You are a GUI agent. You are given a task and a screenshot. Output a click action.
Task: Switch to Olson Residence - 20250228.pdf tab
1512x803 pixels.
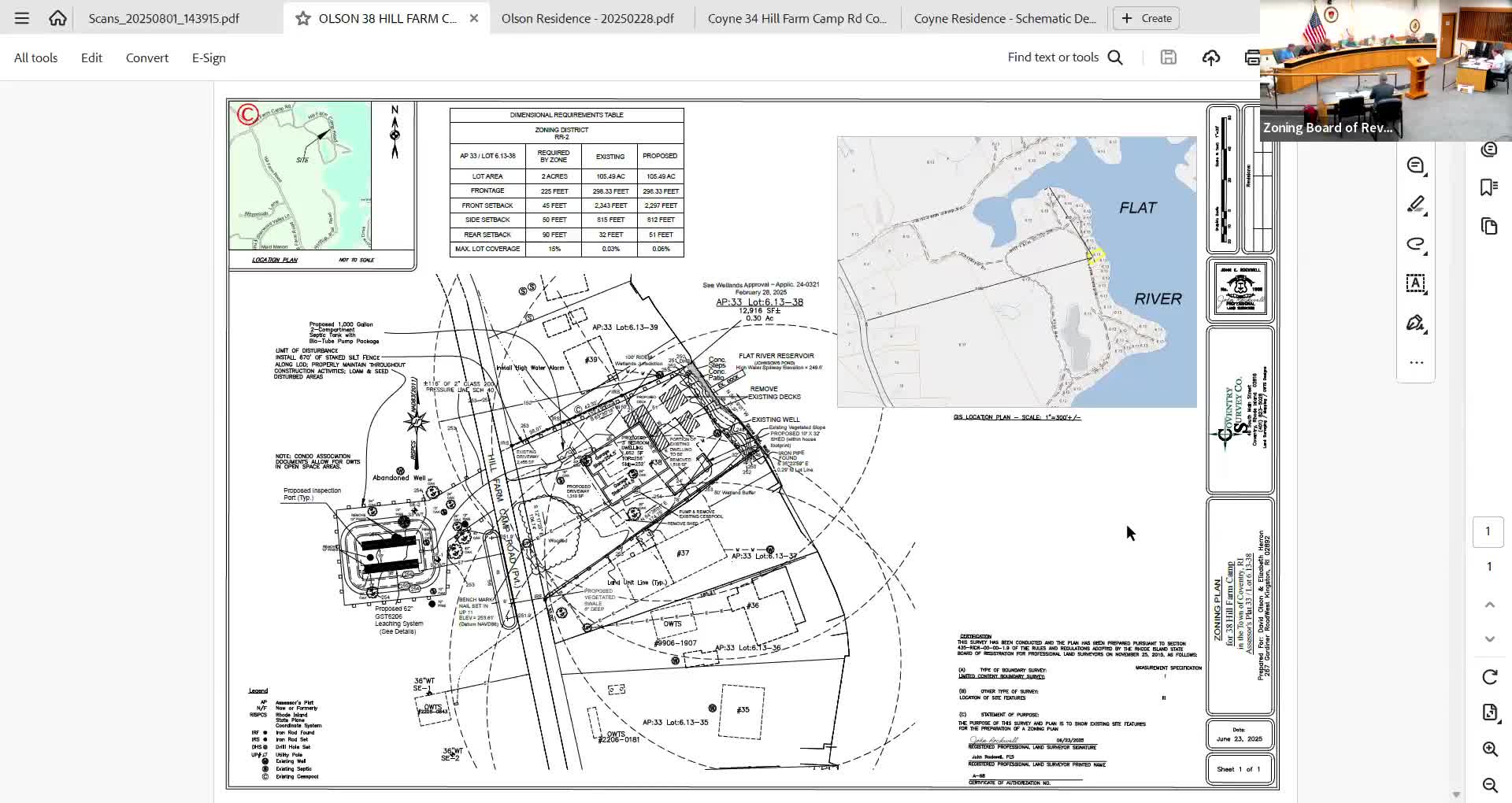tap(587, 18)
